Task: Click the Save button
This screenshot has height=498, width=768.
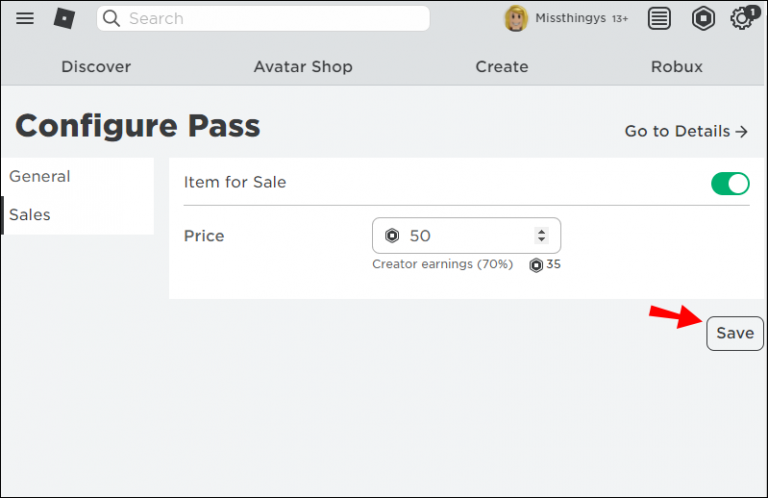Action: click(735, 333)
